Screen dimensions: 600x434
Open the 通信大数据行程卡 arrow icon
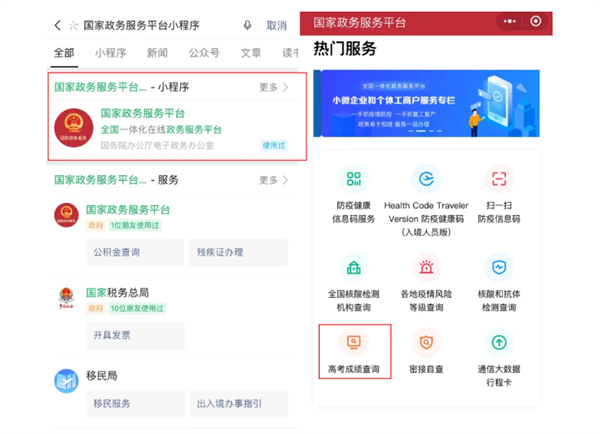[x=499, y=342]
